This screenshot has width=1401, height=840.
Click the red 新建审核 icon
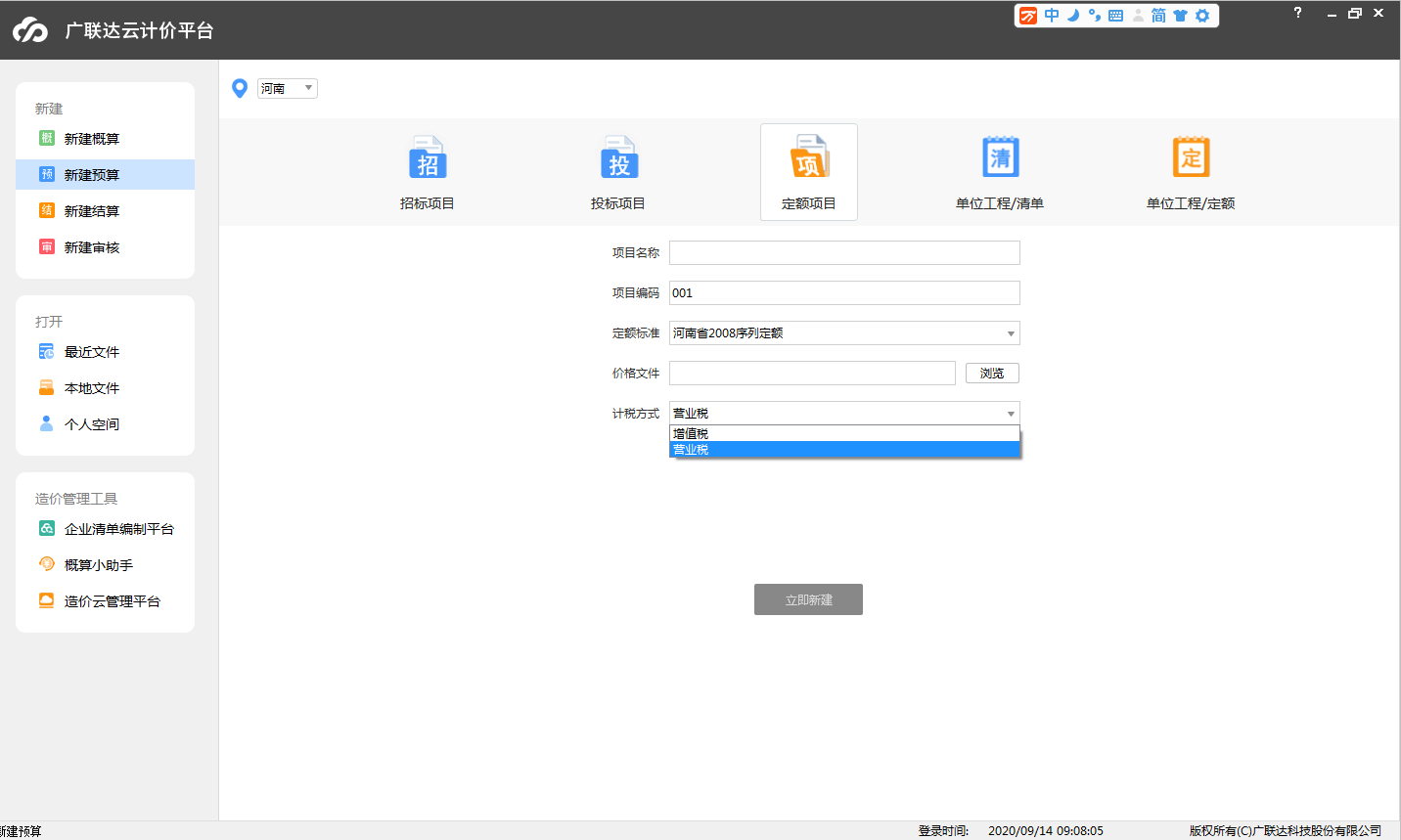pos(46,246)
